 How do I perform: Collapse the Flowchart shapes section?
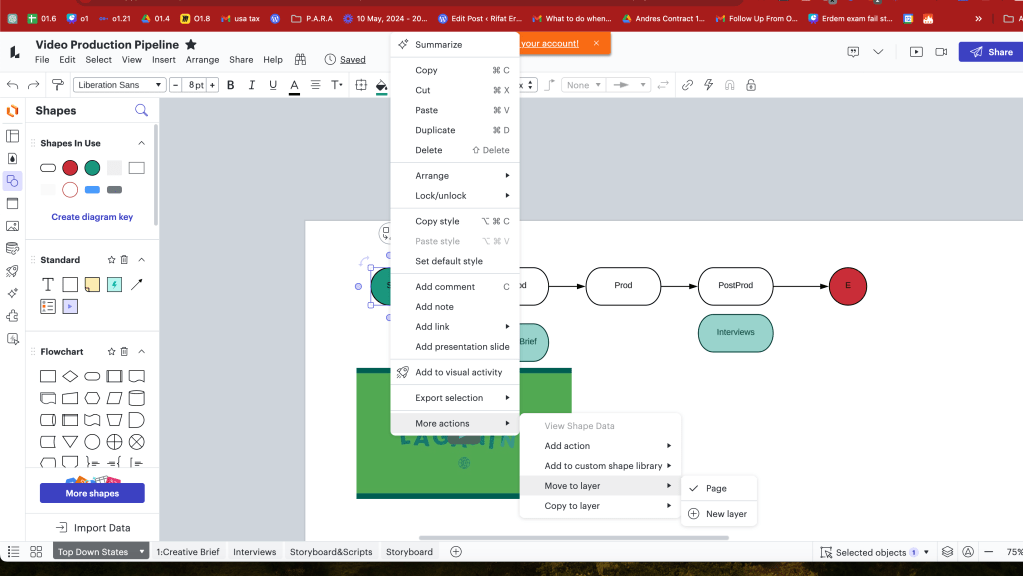click(142, 352)
